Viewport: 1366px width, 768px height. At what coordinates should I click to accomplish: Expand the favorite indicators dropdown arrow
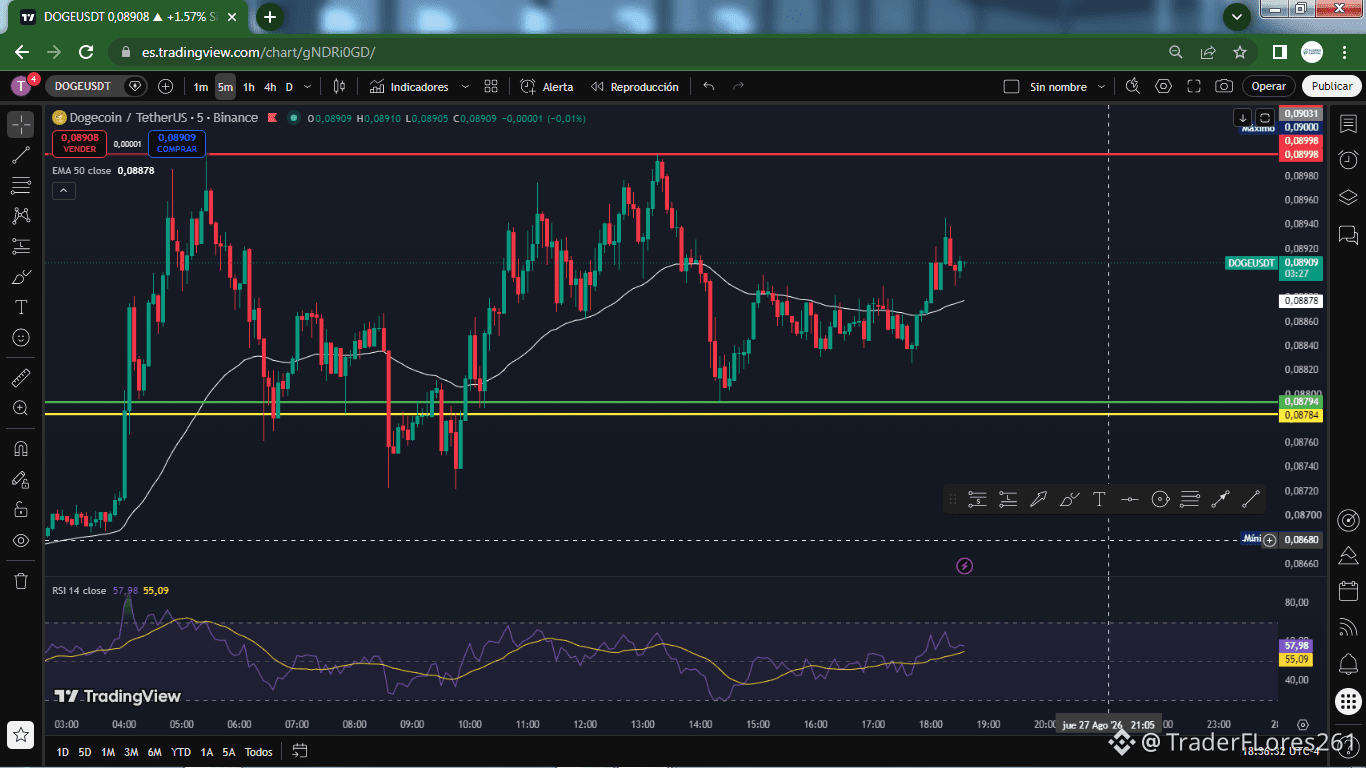pyautogui.click(x=465, y=87)
